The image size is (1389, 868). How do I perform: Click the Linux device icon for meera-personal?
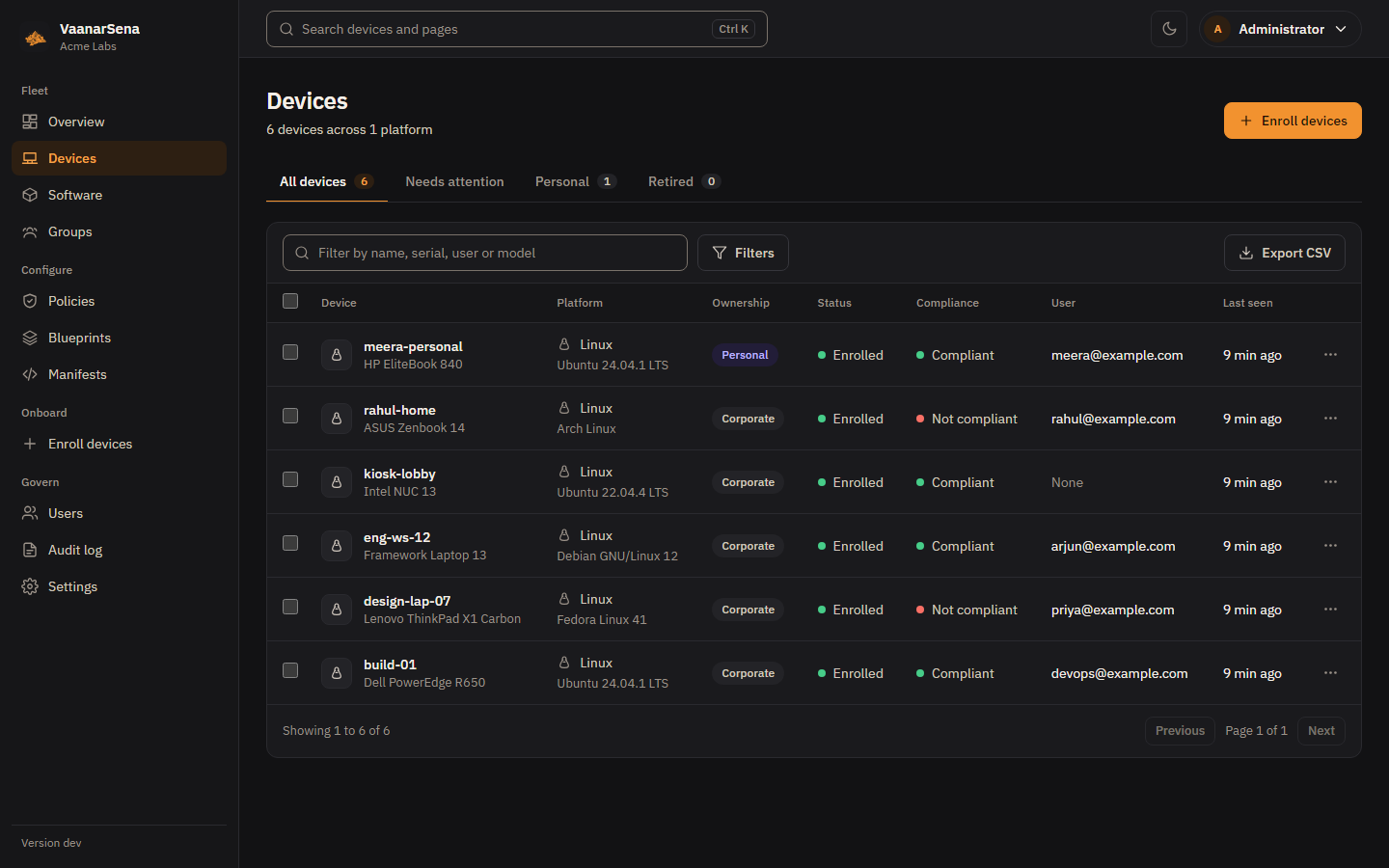point(337,355)
